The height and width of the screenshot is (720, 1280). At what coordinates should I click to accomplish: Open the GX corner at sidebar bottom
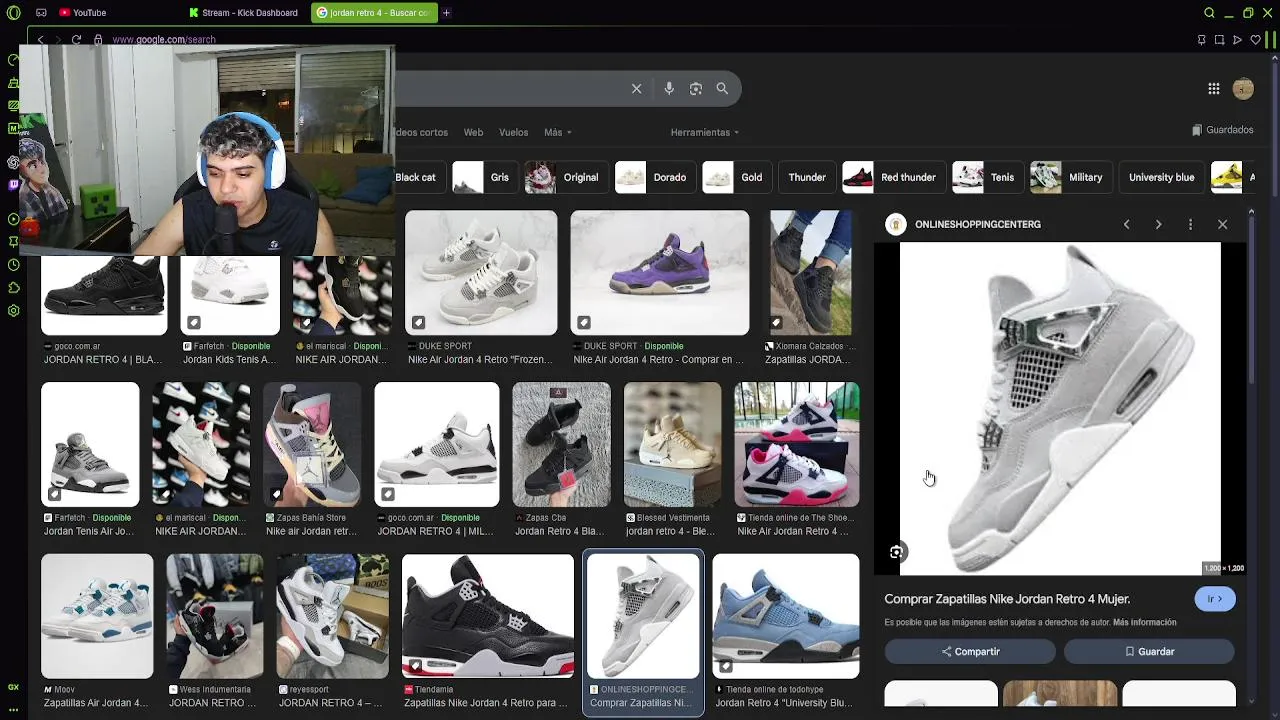coord(13,687)
